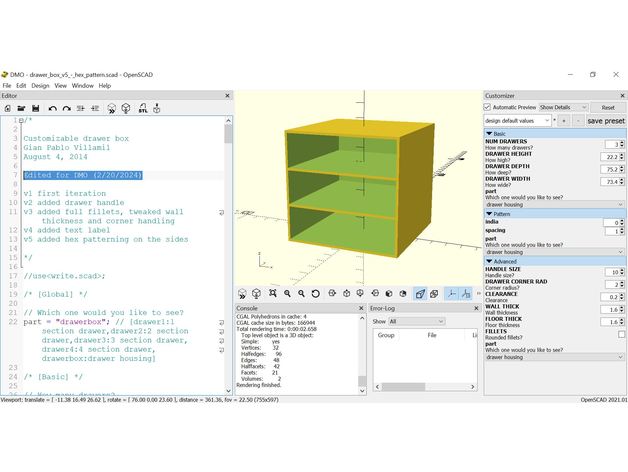Toggle the Automatic Preview checkbox
This screenshot has width=628, height=472.
489,107
